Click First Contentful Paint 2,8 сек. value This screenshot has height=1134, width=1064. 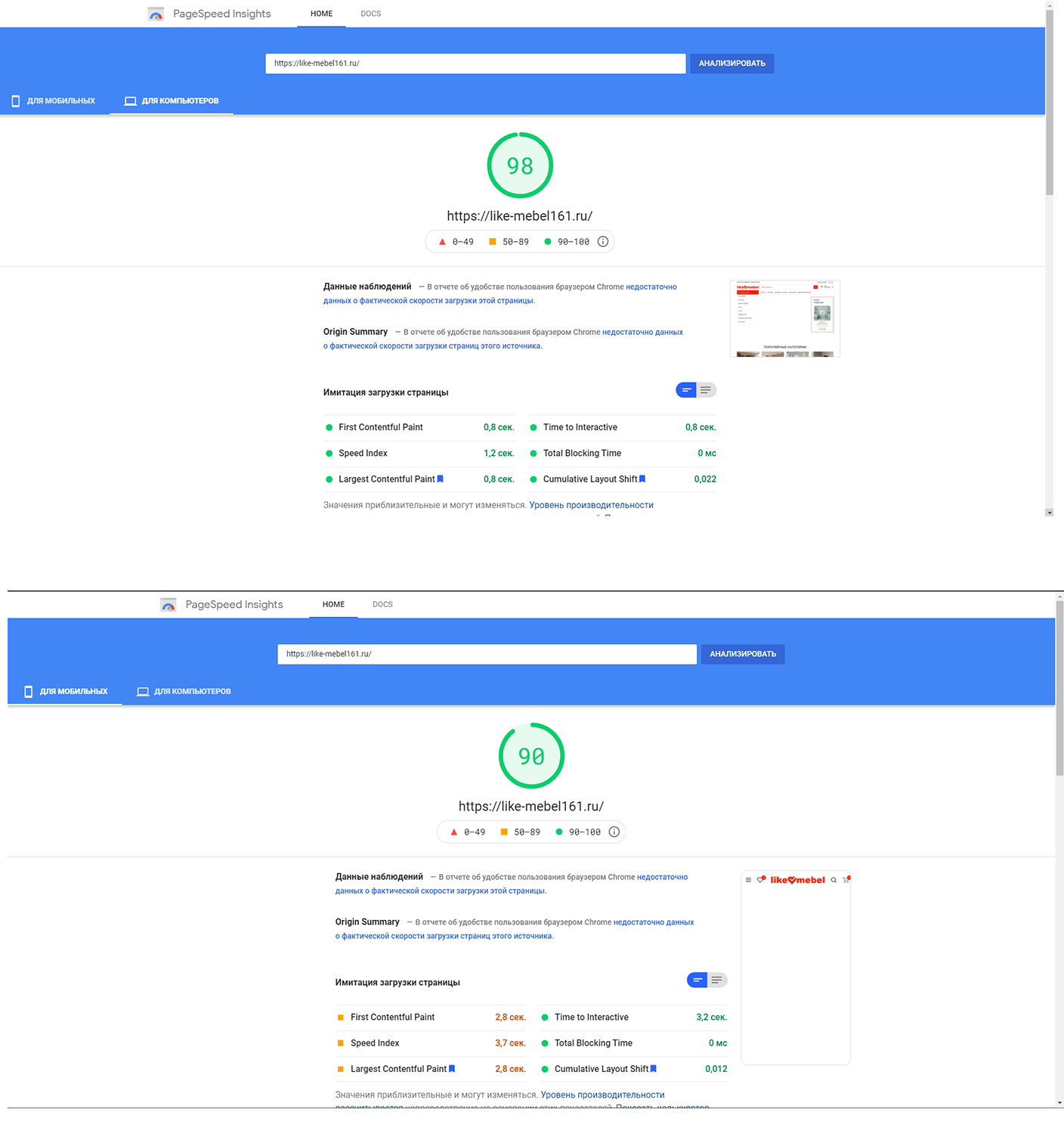tap(510, 1018)
